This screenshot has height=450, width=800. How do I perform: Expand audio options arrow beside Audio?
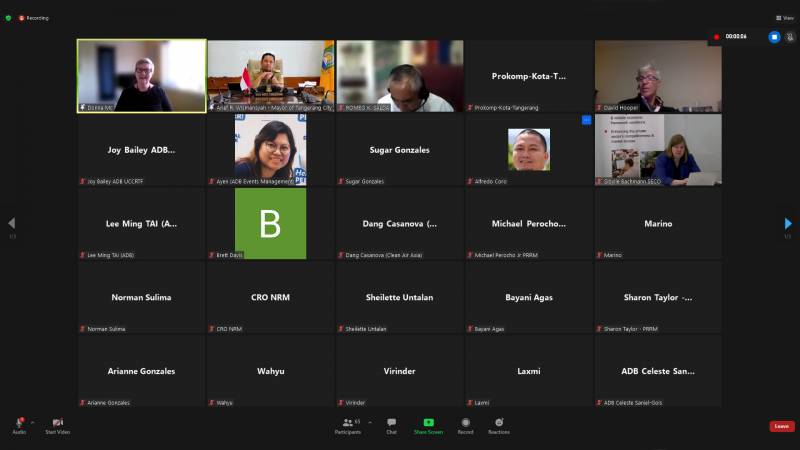point(32,422)
